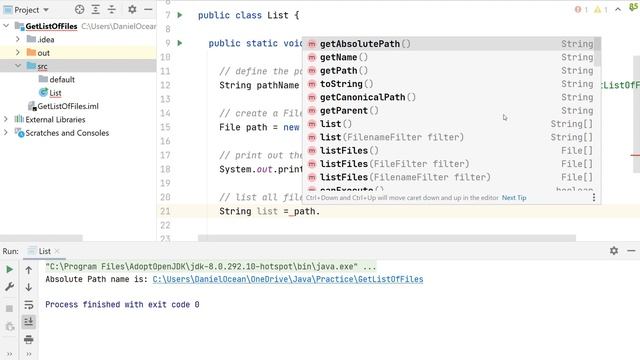The height and width of the screenshot is (360, 640).
Task: Expand the .idea folder
Action: (18, 39)
